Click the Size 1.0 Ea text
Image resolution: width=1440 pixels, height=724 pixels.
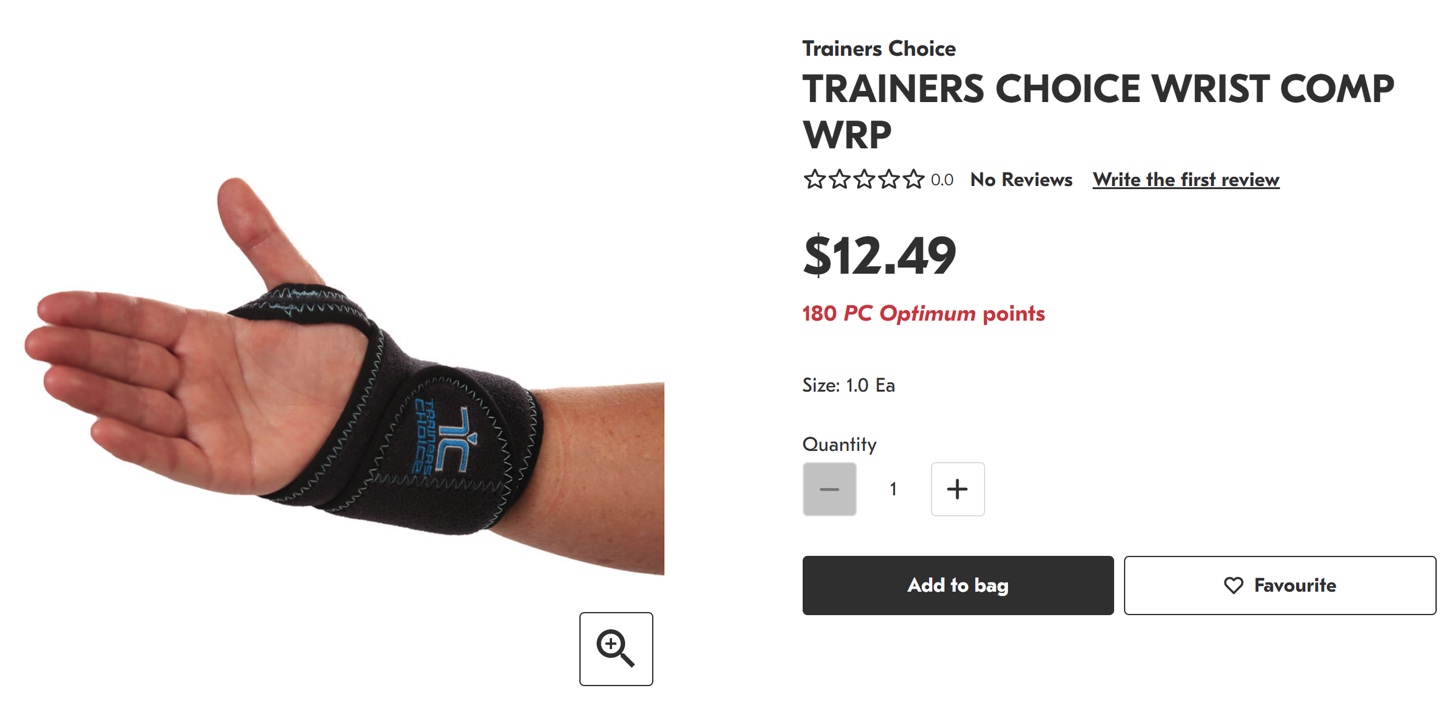point(848,385)
